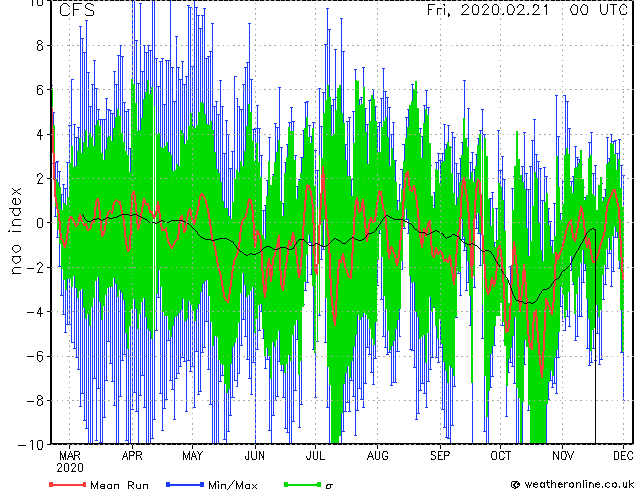Click the NOV month label
The image size is (634, 490).
pos(563,456)
